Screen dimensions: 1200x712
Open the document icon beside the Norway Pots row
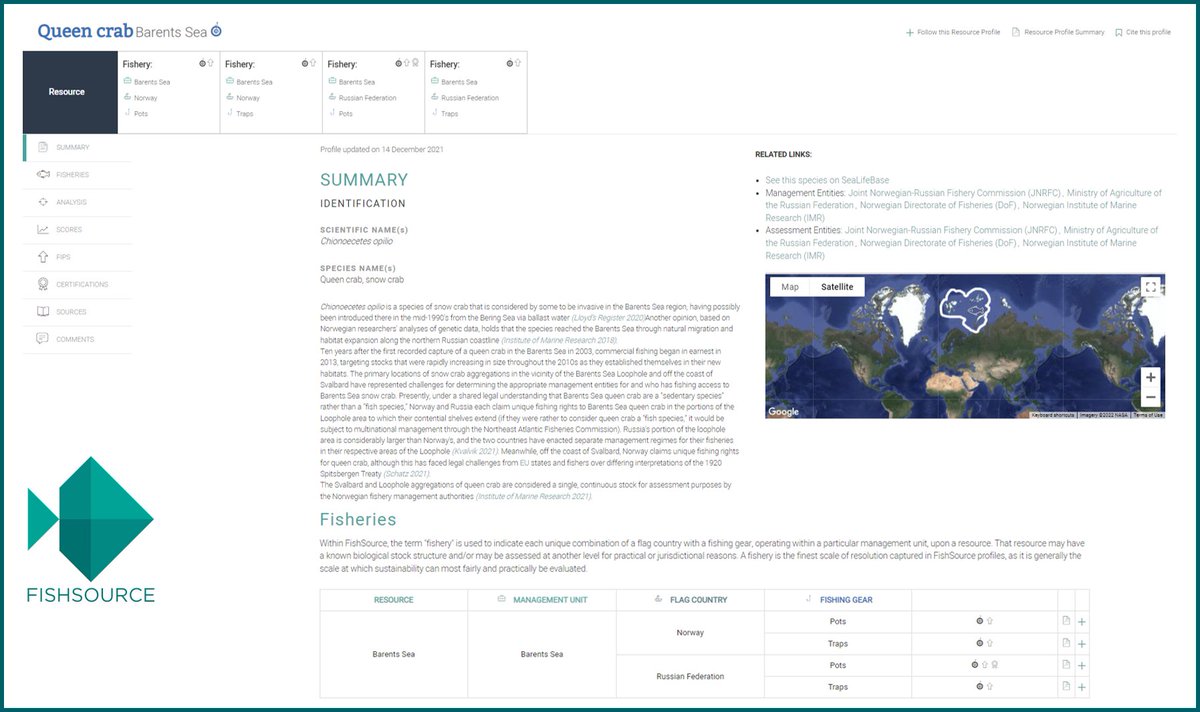click(1066, 621)
